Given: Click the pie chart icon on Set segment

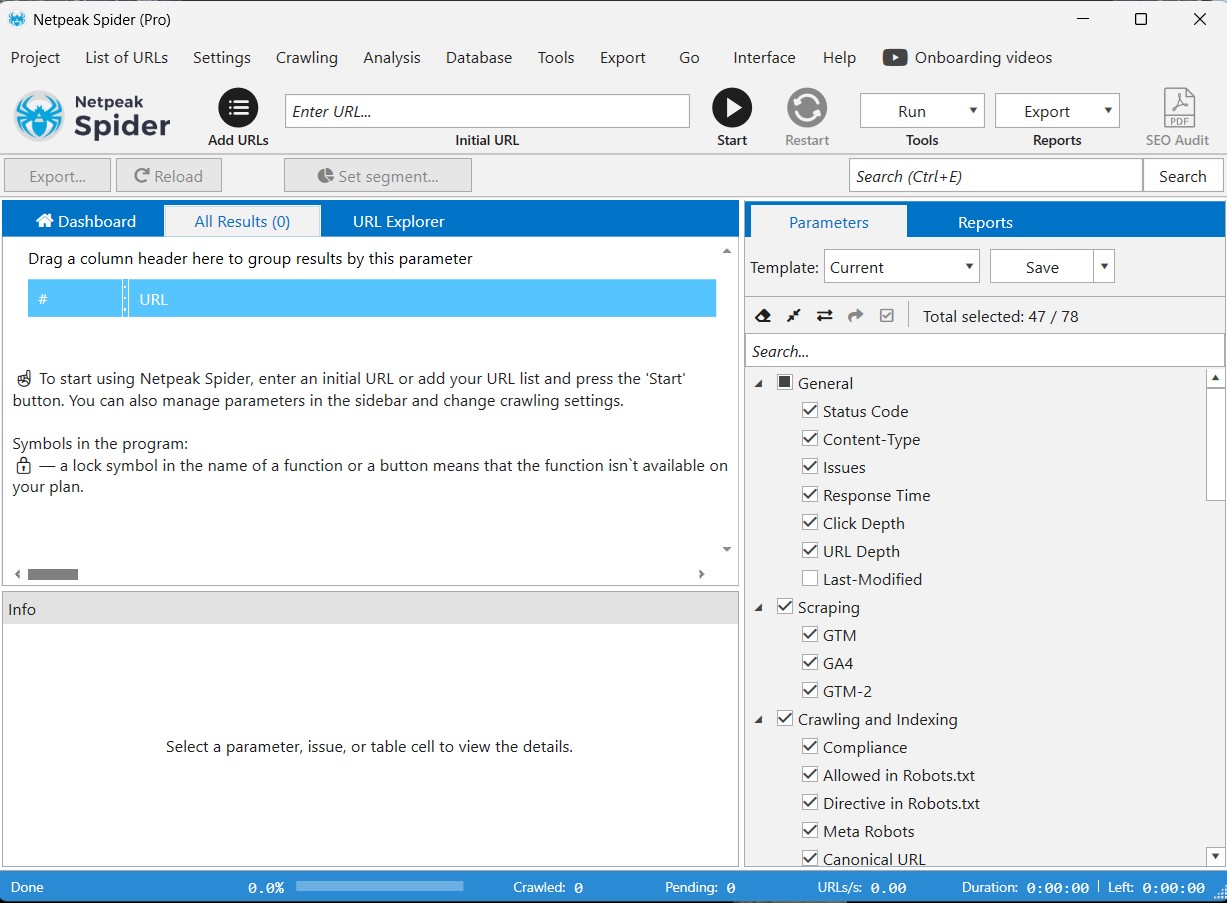Looking at the screenshot, I should (325, 176).
